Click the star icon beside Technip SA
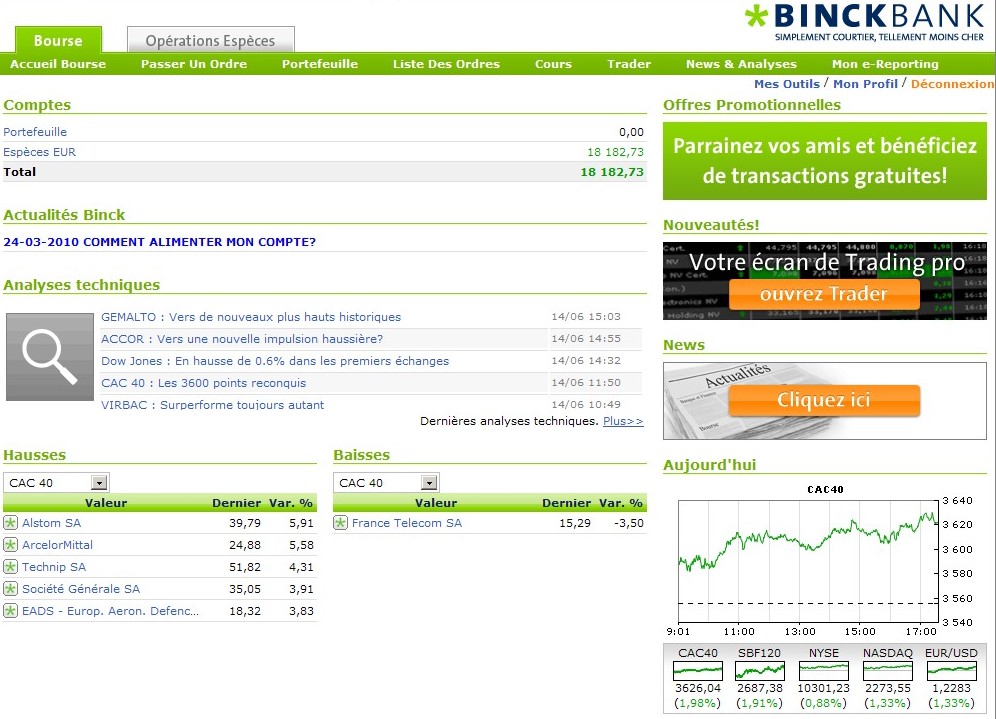The width and height of the screenshot is (996, 719). [x=11, y=567]
